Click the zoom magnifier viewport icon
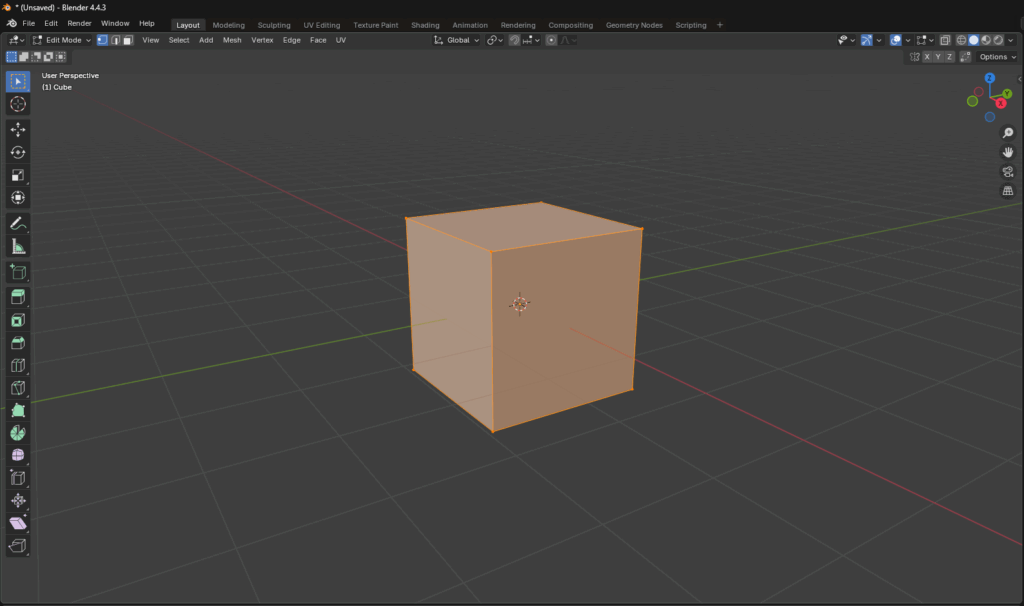 [1008, 133]
